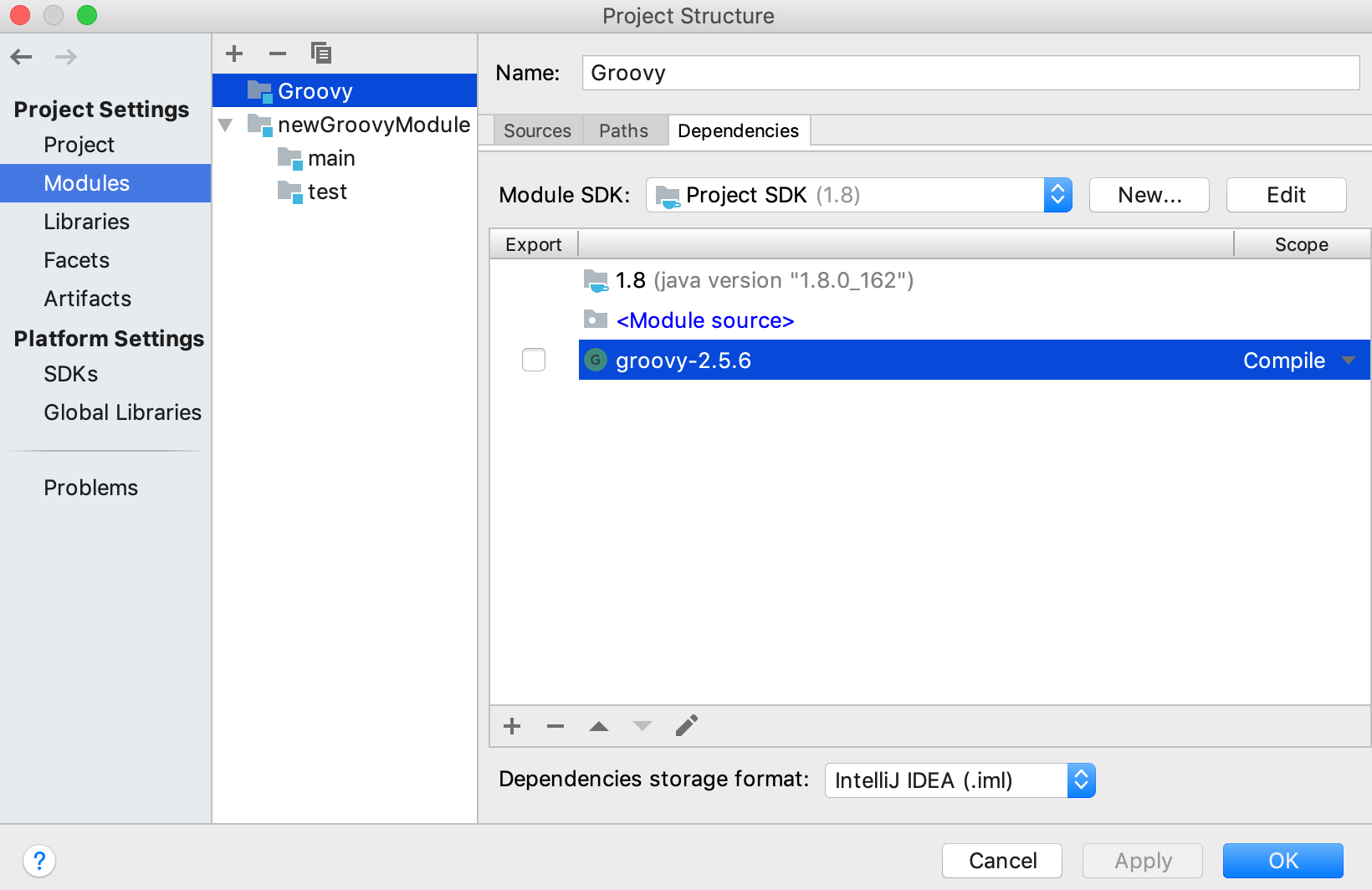1372x890 pixels.
Task: Click the Groovy module folder icon
Action: (x=260, y=91)
